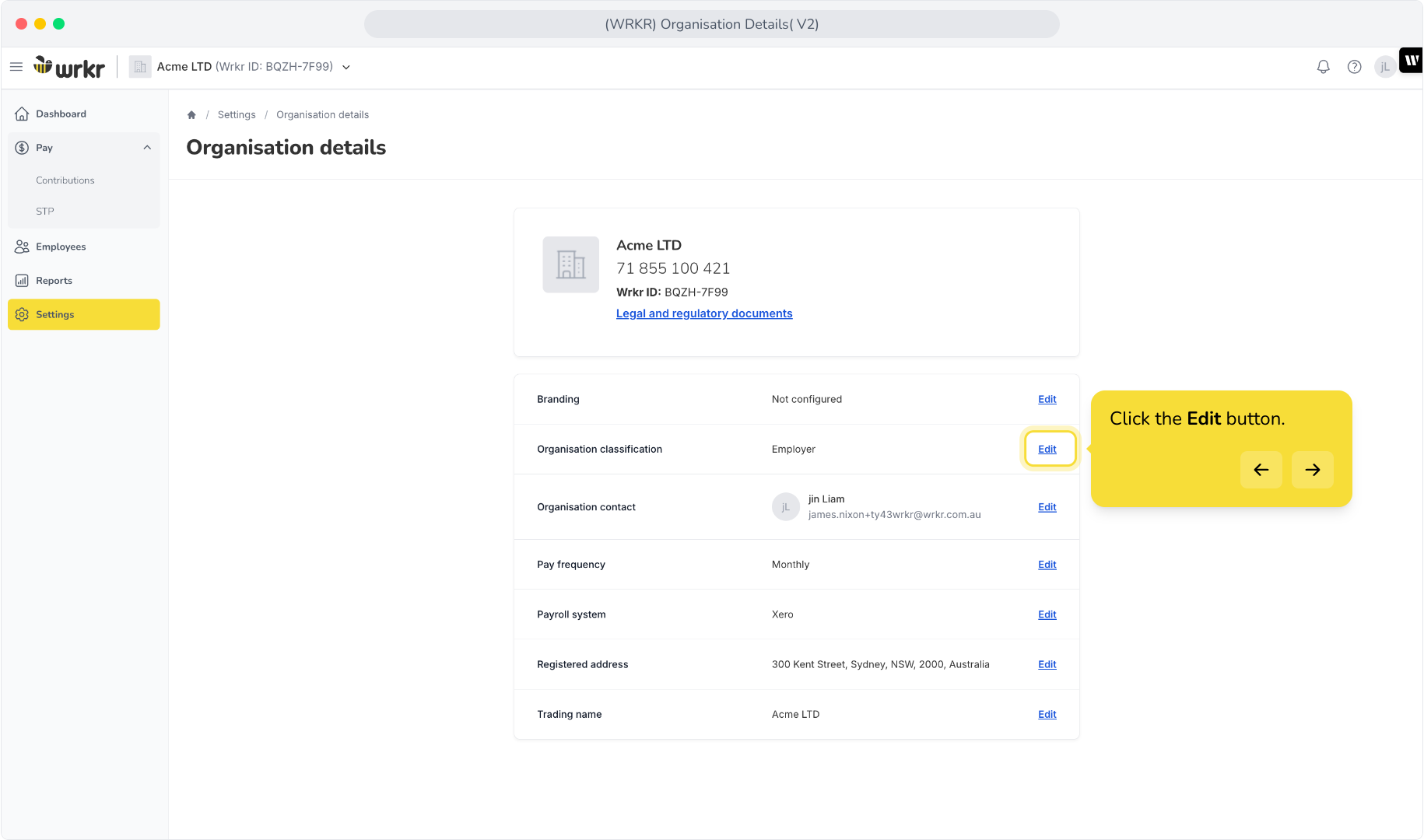The height and width of the screenshot is (840, 1424).
Task: Click the 'jin Liam' contact name
Action: coord(826,499)
